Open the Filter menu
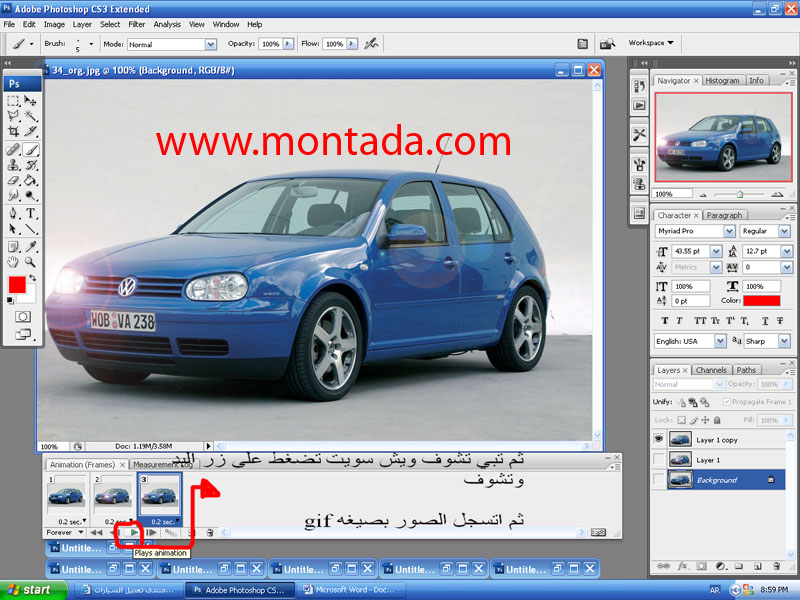800x600 pixels. click(x=136, y=24)
